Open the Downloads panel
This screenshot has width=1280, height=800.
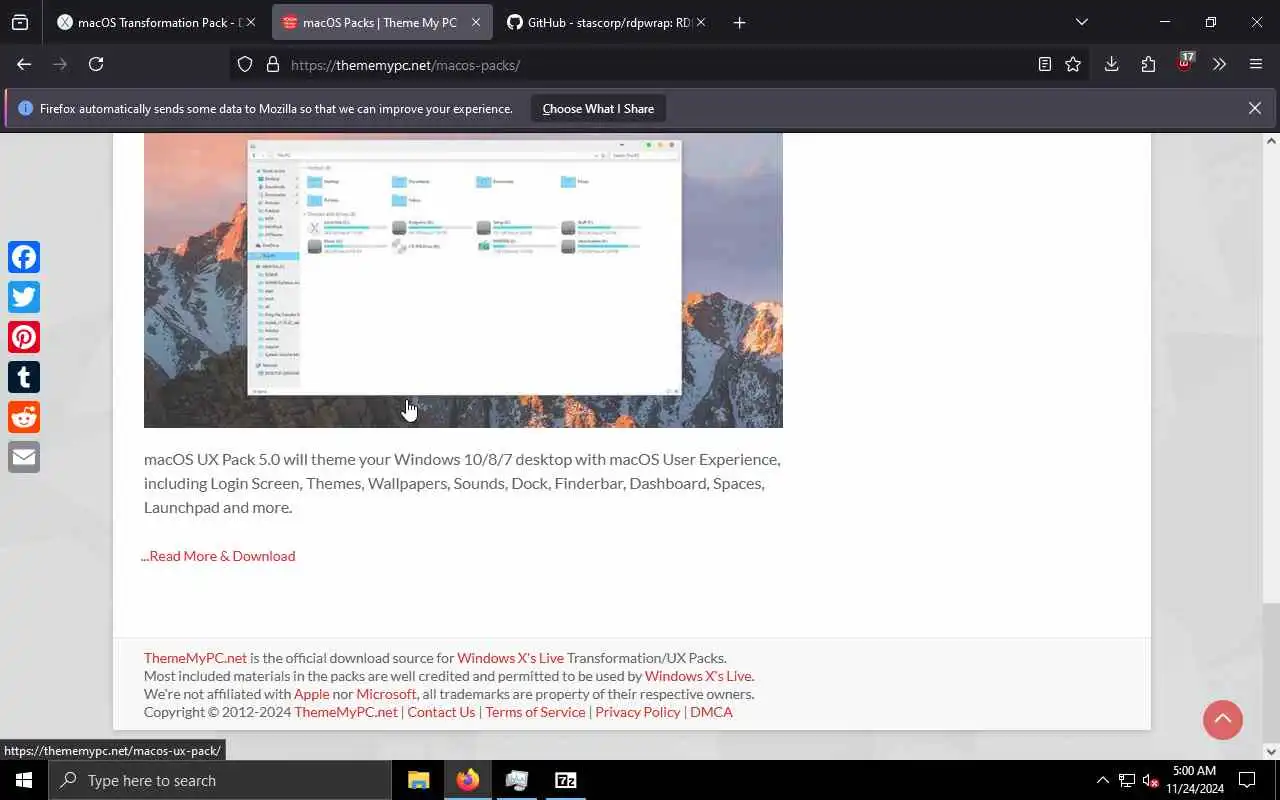click(1111, 64)
